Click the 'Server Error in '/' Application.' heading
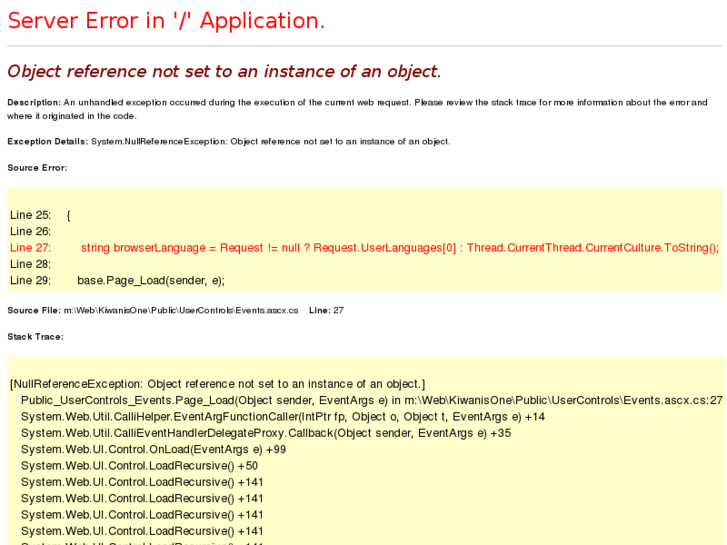The width and height of the screenshot is (727, 545). (166, 21)
